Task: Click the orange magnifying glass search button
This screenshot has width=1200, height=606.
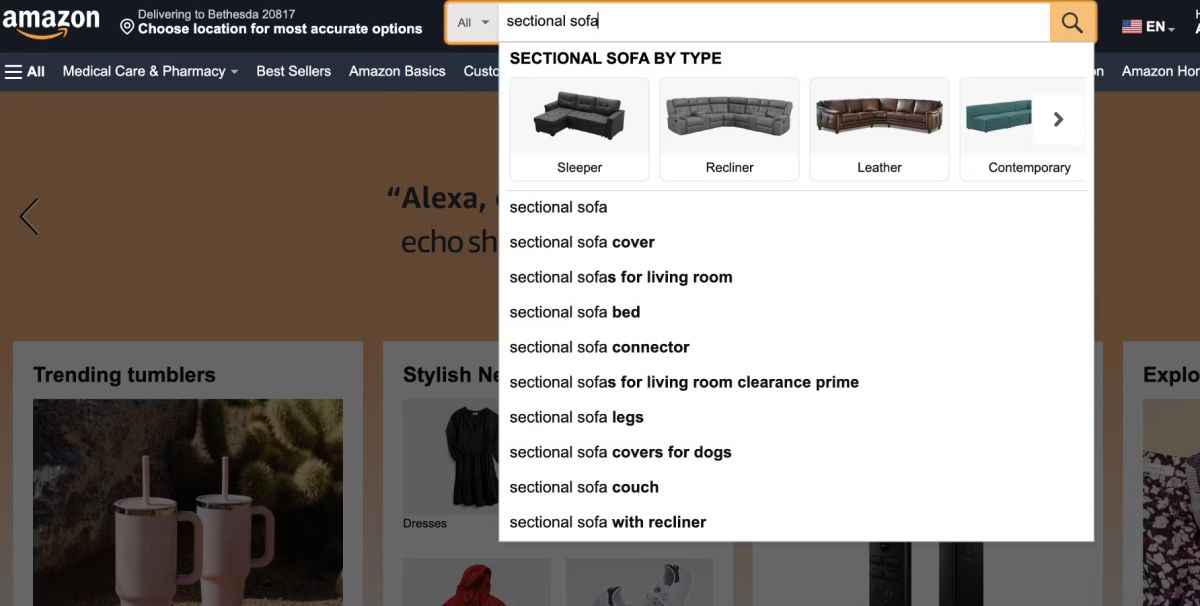Action: (x=1072, y=22)
